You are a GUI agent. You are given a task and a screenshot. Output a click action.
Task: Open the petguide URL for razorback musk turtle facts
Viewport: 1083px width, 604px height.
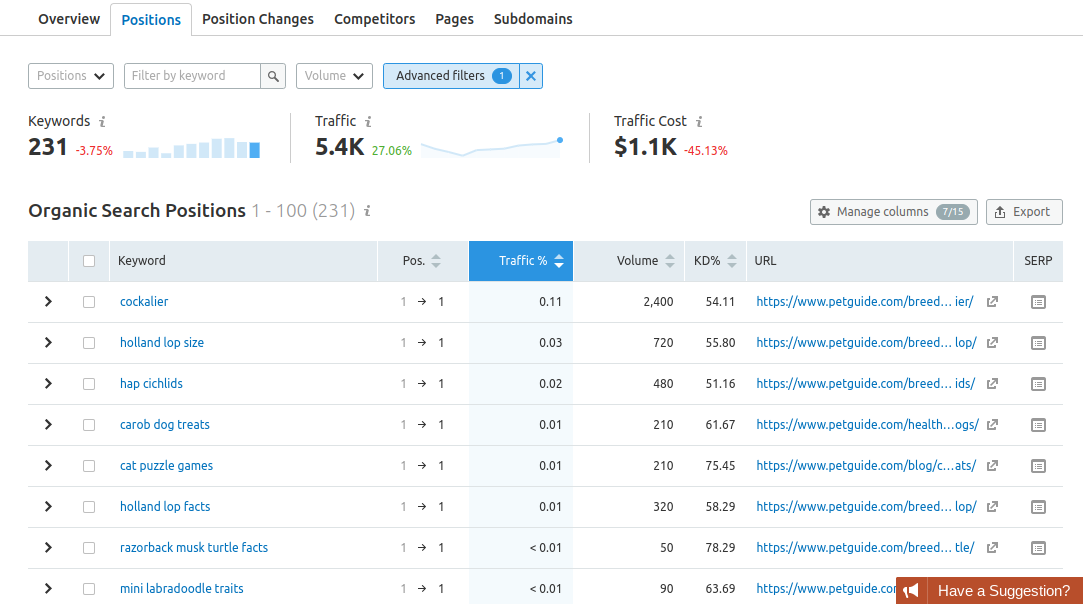864,547
